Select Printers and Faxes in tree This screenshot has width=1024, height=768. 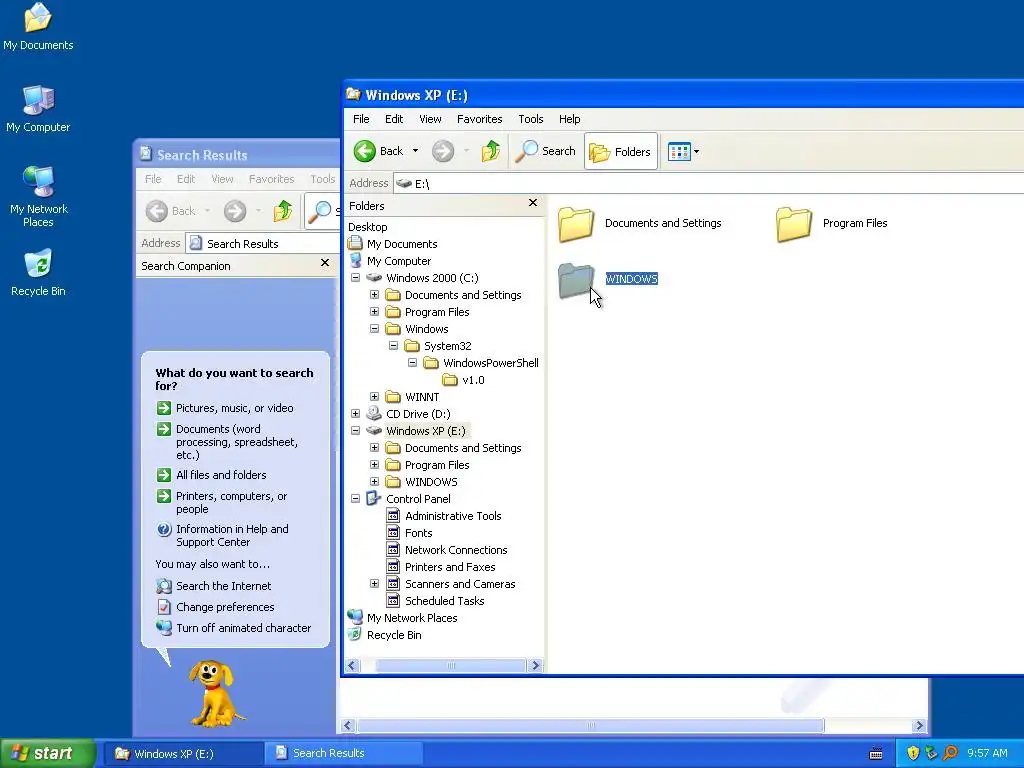coord(450,567)
